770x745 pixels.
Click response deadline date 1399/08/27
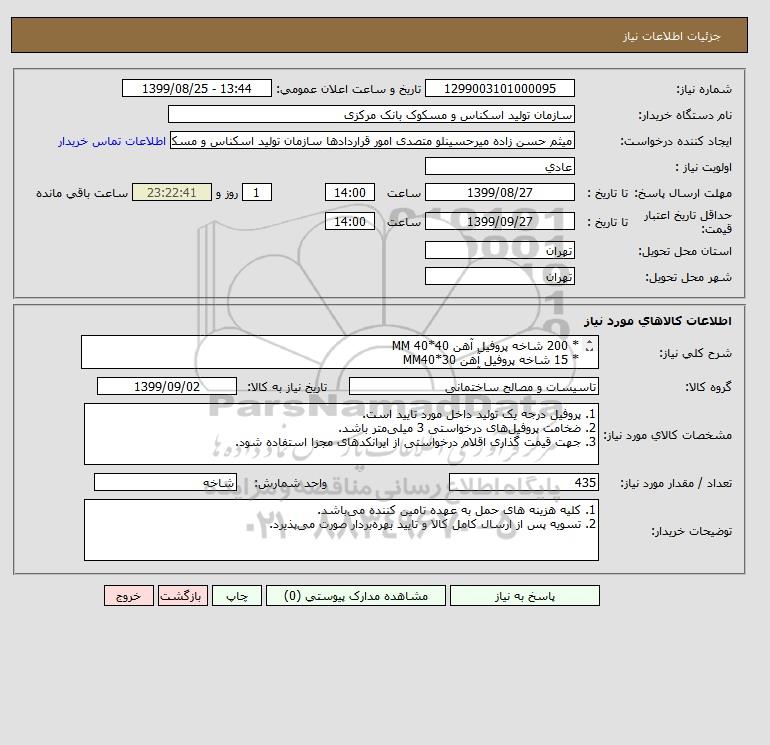click(499, 193)
